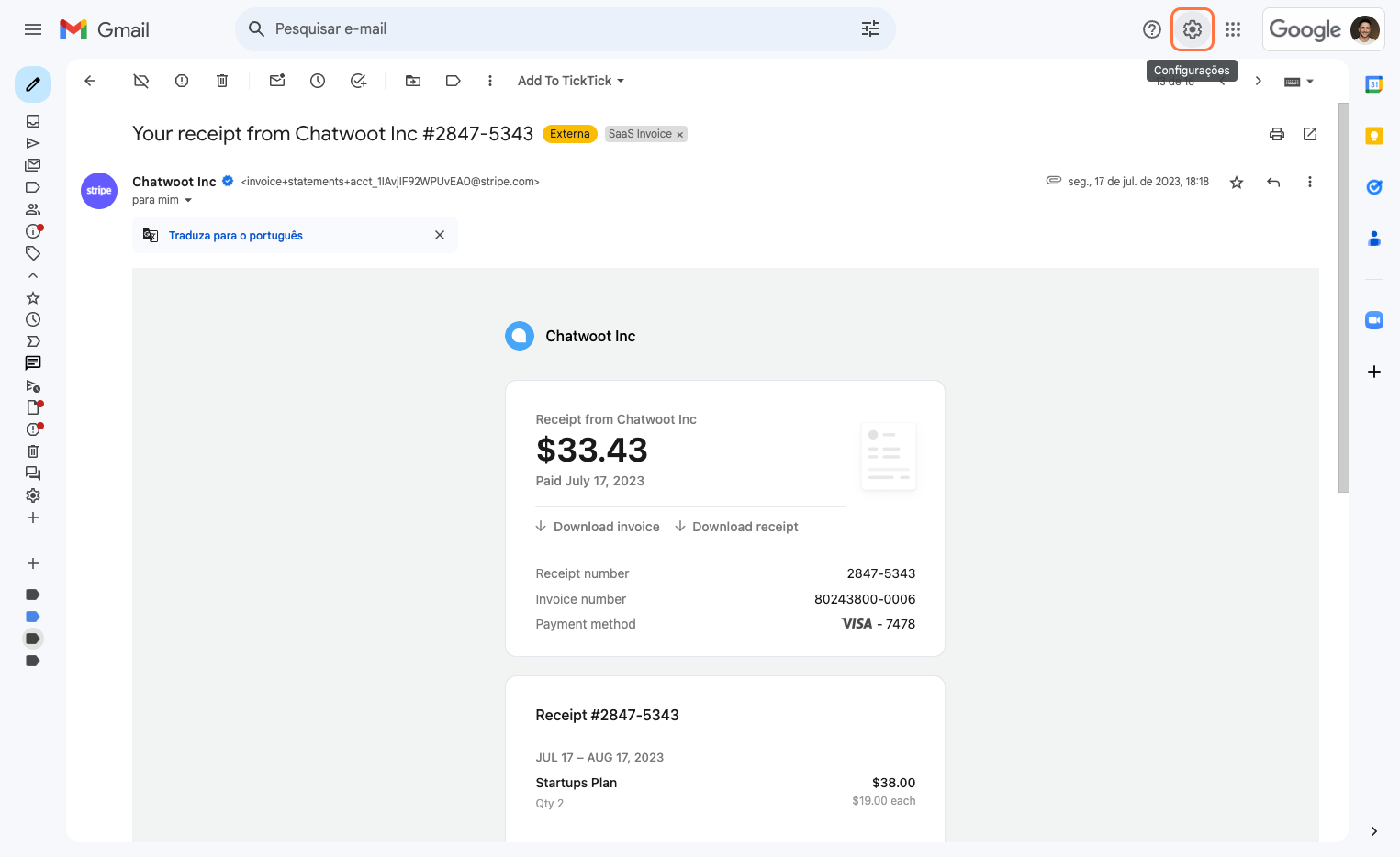The width and height of the screenshot is (1400, 857).
Task: Click the attachment paperclip icon
Action: tap(1054, 181)
